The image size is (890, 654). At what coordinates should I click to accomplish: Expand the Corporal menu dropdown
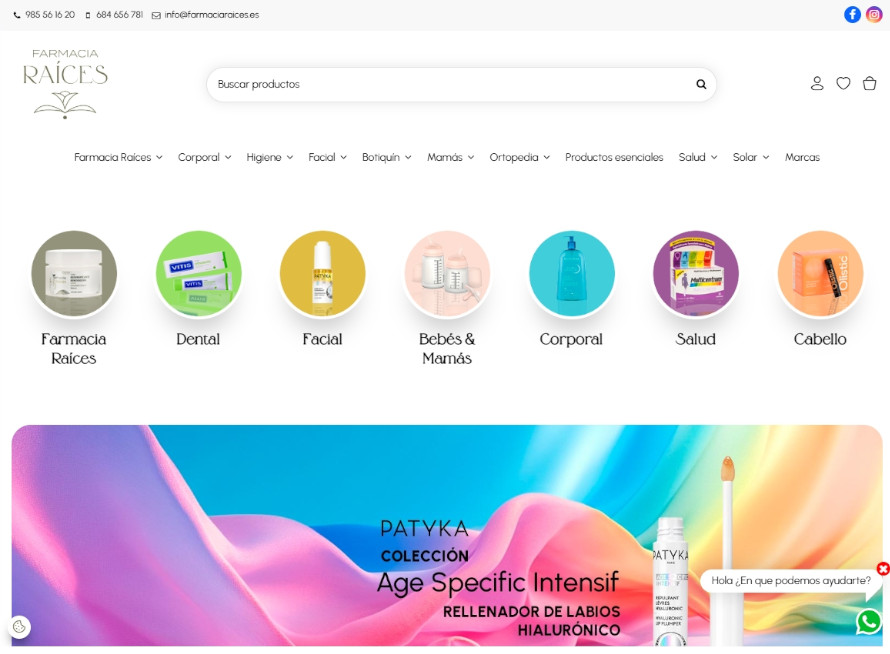[x=204, y=158]
